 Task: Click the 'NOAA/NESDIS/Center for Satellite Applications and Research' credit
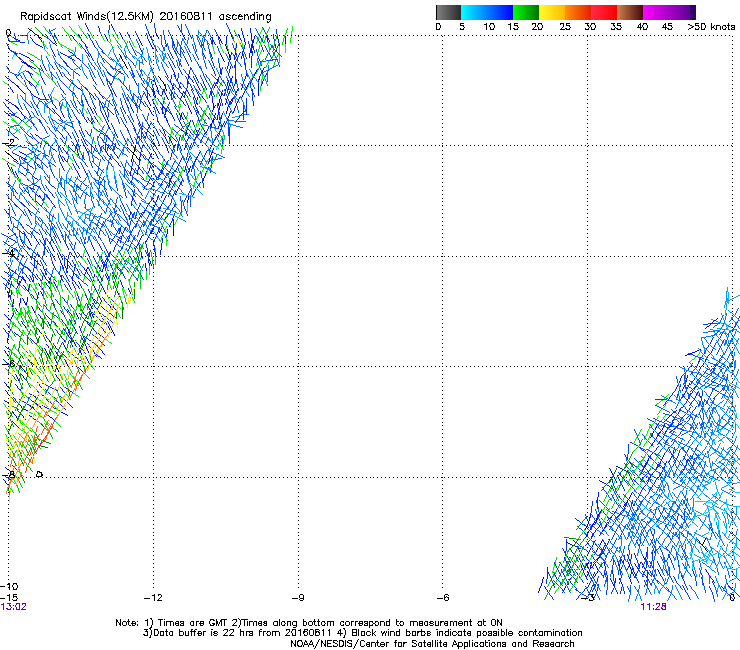432,644
